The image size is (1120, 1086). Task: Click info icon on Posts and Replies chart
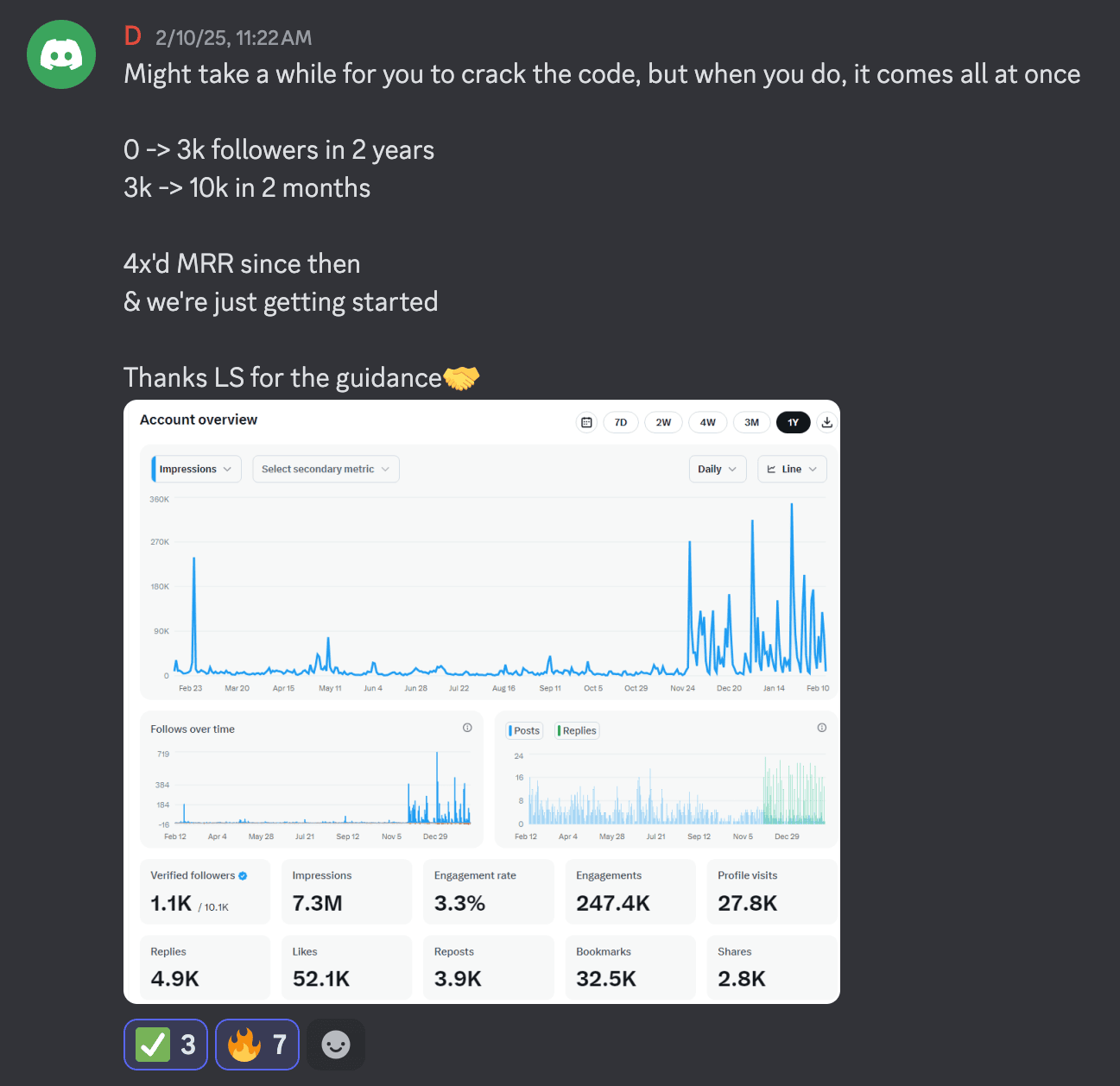click(821, 728)
